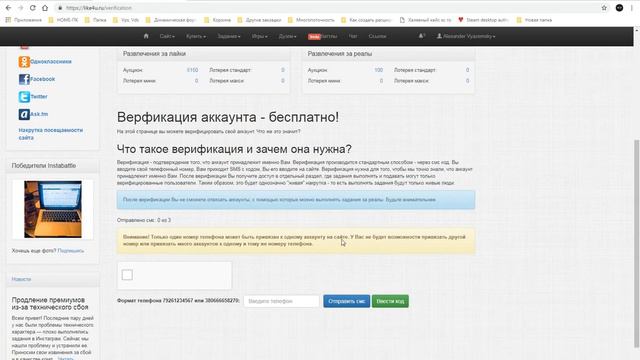
Task: Open the Twitter link in the sidebar
Action: (39, 97)
